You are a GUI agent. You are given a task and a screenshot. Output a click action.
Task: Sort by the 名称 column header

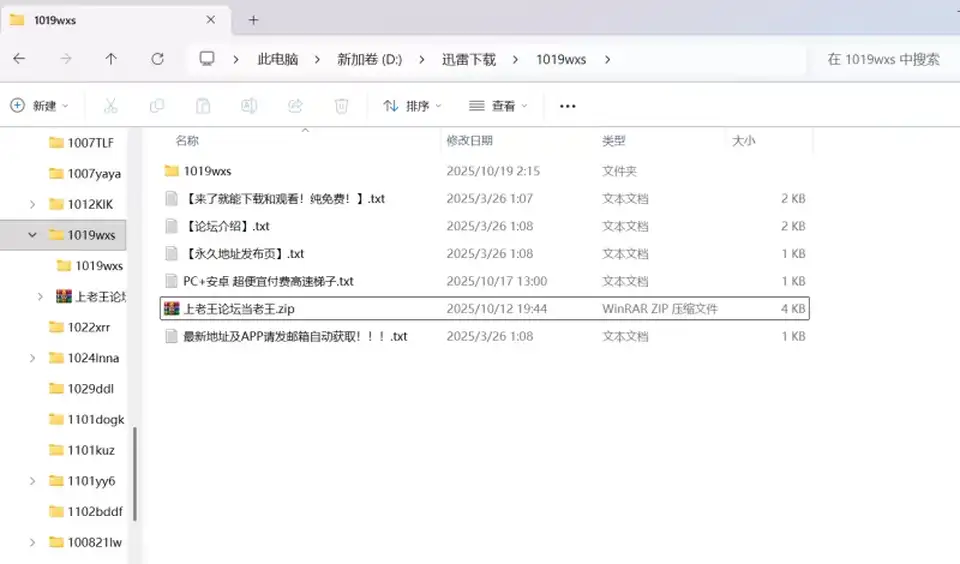187,141
